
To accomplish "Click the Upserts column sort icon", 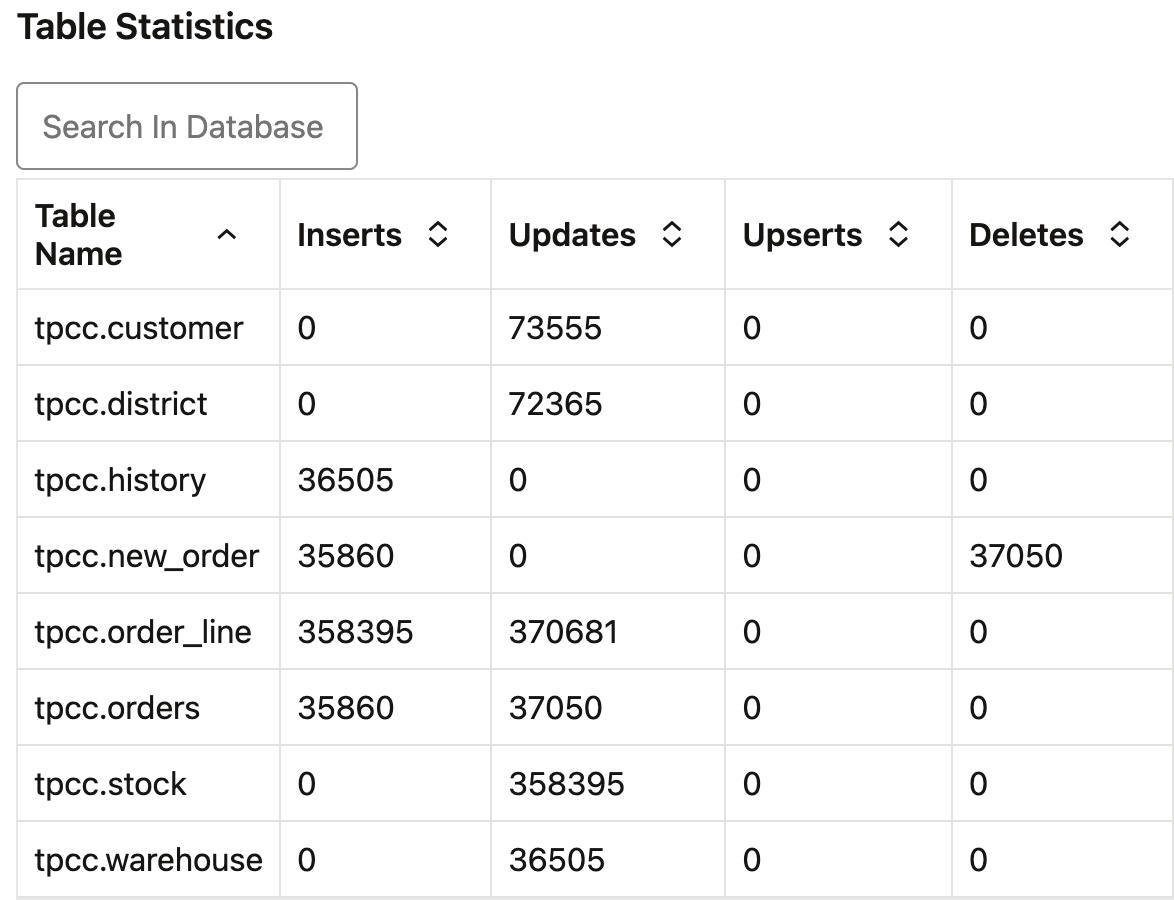I will 900,235.
